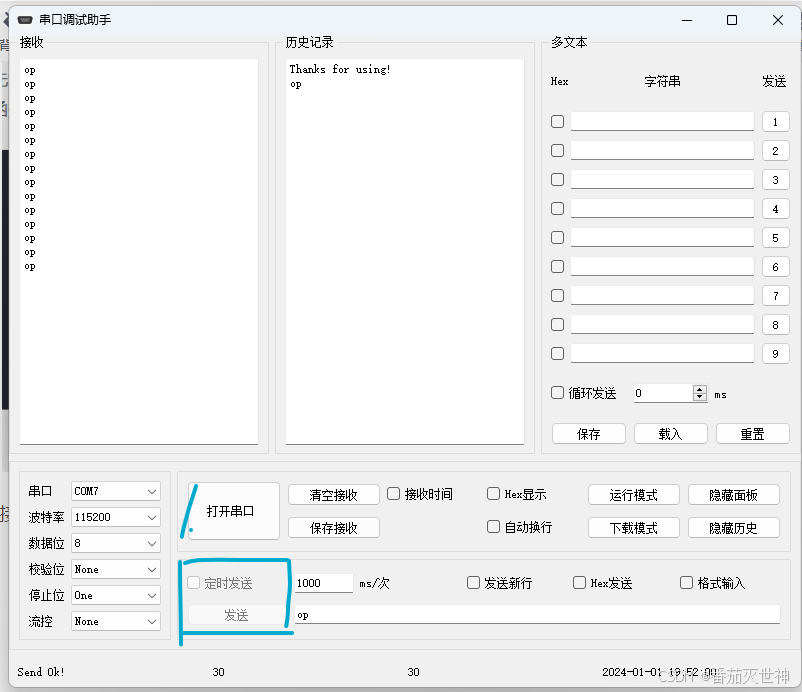Screen dimensions: 802x692
Task: Click the 隐藏面板 button
Action: pyautogui.click(x=733, y=495)
